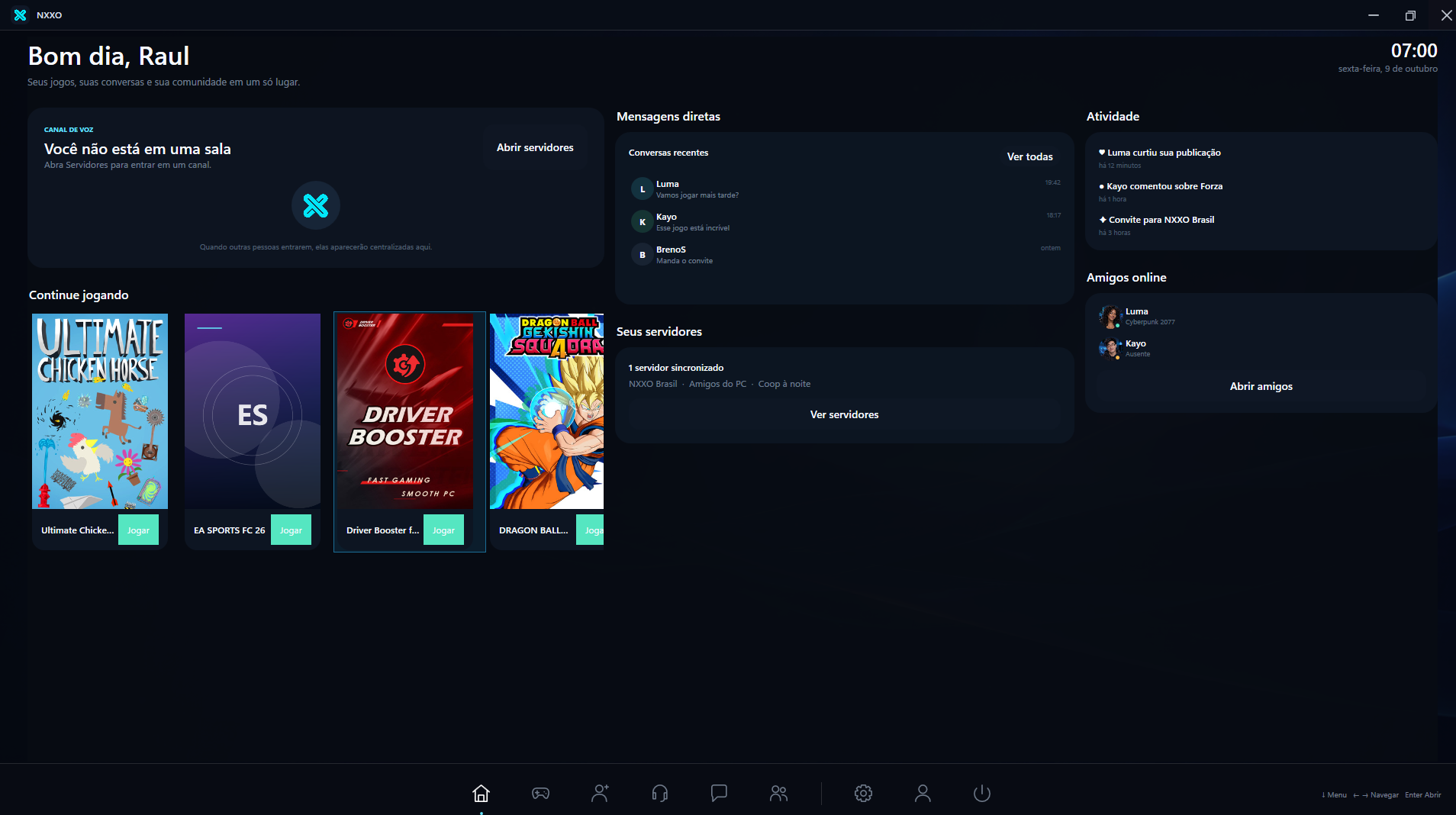The image size is (1456, 815).
Task: Open Ultimate Chicken Horse cover art
Action: coord(100,411)
